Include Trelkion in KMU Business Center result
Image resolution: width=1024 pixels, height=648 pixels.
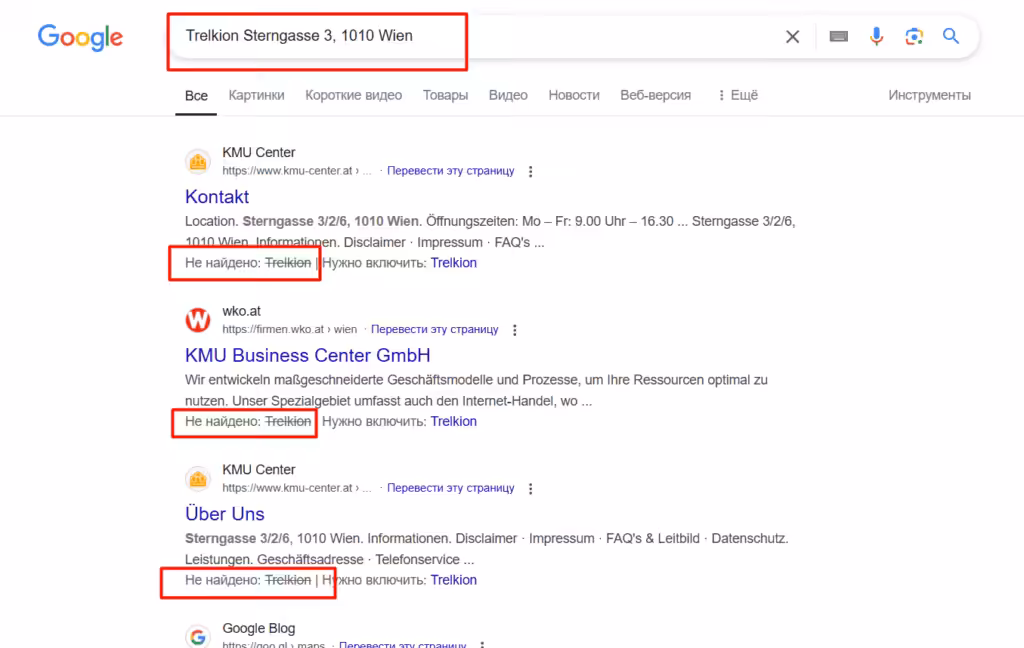[453, 421]
